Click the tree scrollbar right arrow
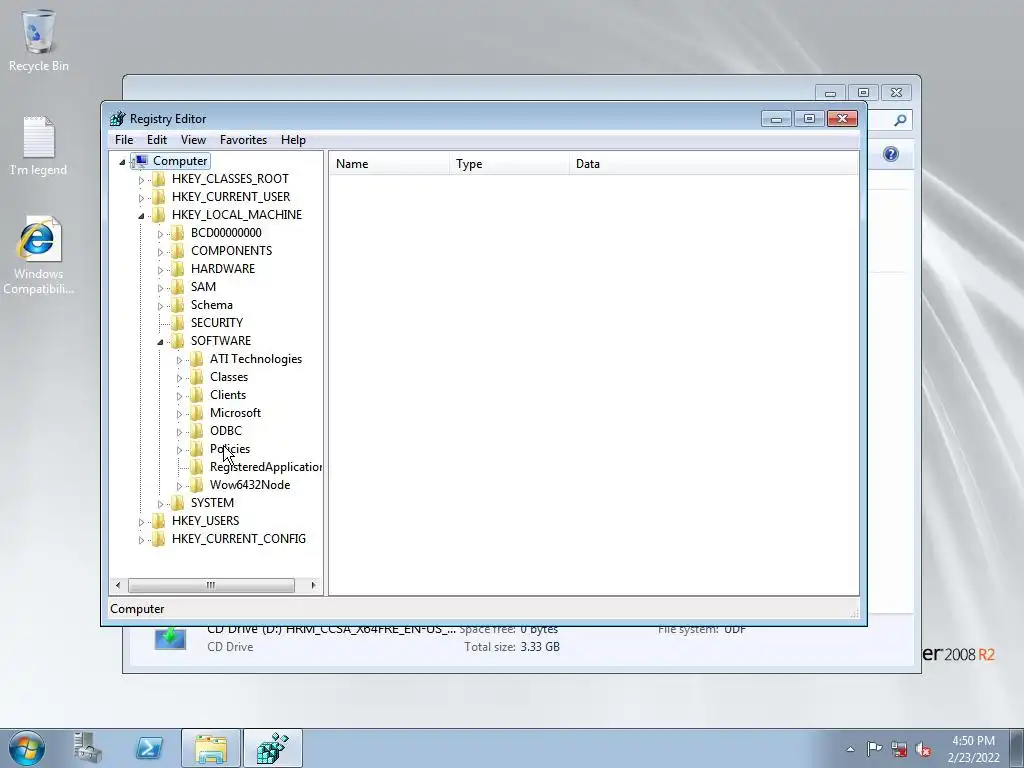The width and height of the screenshot is (1024, 768). 313,585
